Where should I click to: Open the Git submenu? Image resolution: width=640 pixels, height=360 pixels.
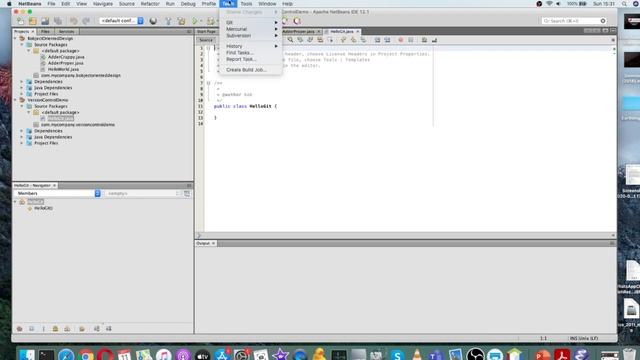click(251, 23)
